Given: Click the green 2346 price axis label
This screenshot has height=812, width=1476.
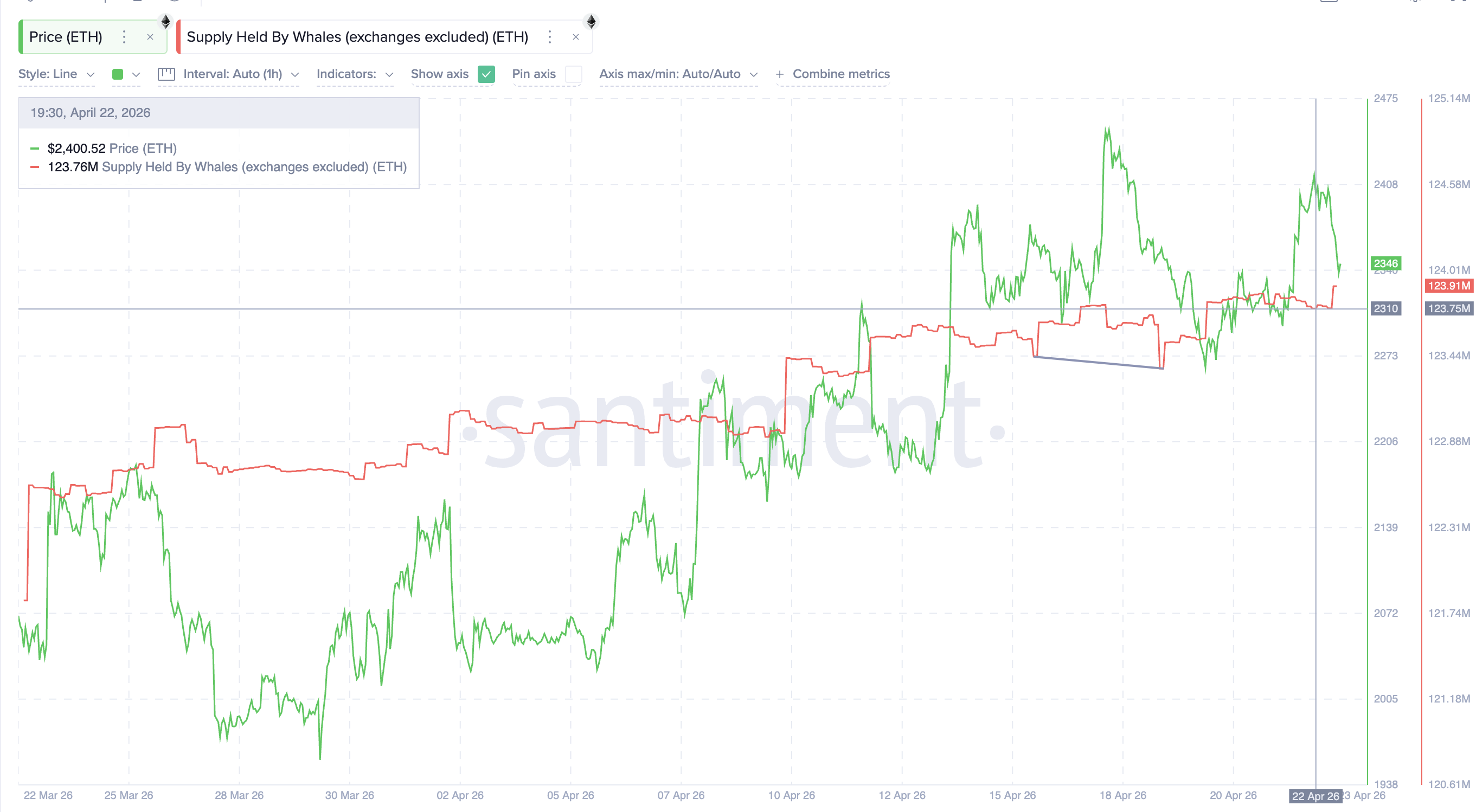Looking at the screenshot, I should click(x=1385, y=263).
